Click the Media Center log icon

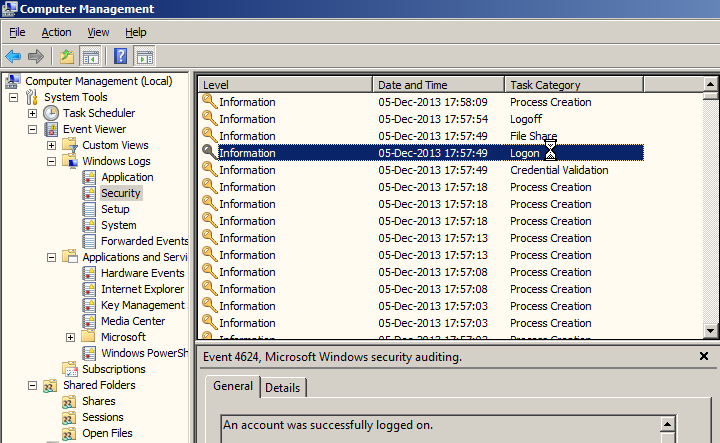point(89,321)
